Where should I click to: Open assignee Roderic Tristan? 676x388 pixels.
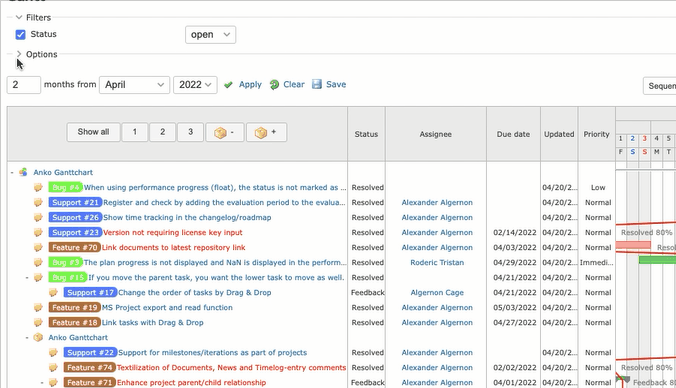[x=437, y=263]
